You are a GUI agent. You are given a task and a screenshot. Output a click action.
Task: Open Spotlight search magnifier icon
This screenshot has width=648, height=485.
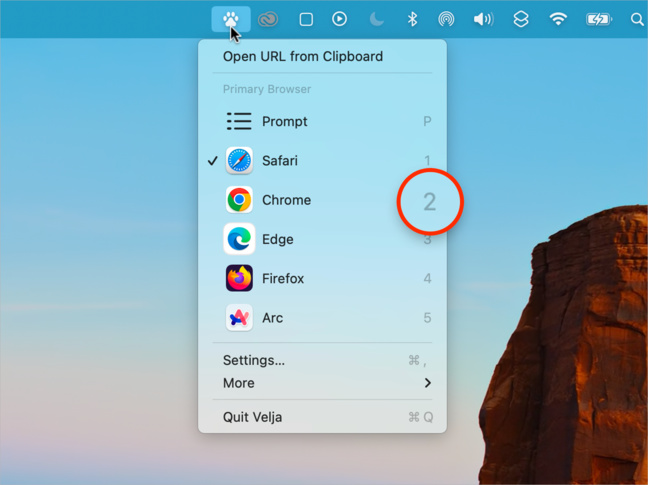(637, 19)
